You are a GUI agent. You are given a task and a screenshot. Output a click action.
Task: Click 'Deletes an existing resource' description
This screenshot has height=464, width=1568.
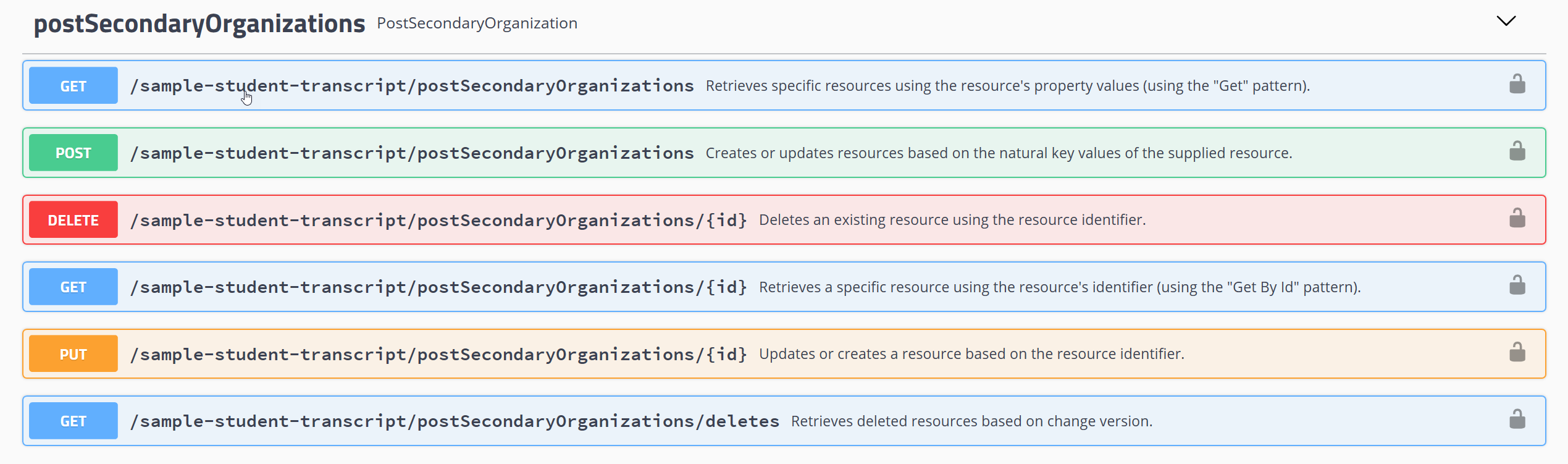[x=952, y=220]
